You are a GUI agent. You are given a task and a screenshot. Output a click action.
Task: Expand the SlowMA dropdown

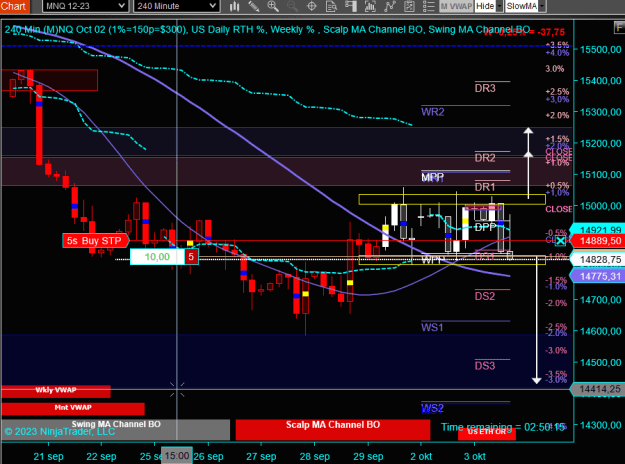[542, 6]
